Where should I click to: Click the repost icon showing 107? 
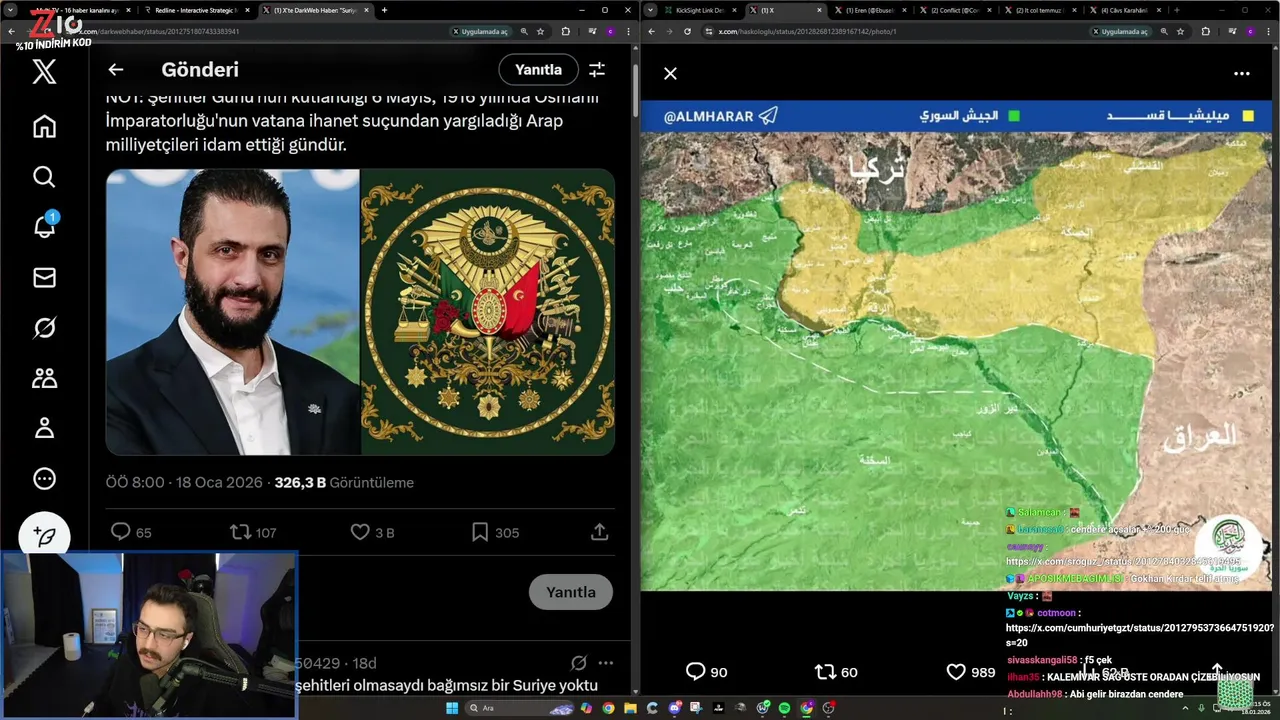tap(241, 532)
